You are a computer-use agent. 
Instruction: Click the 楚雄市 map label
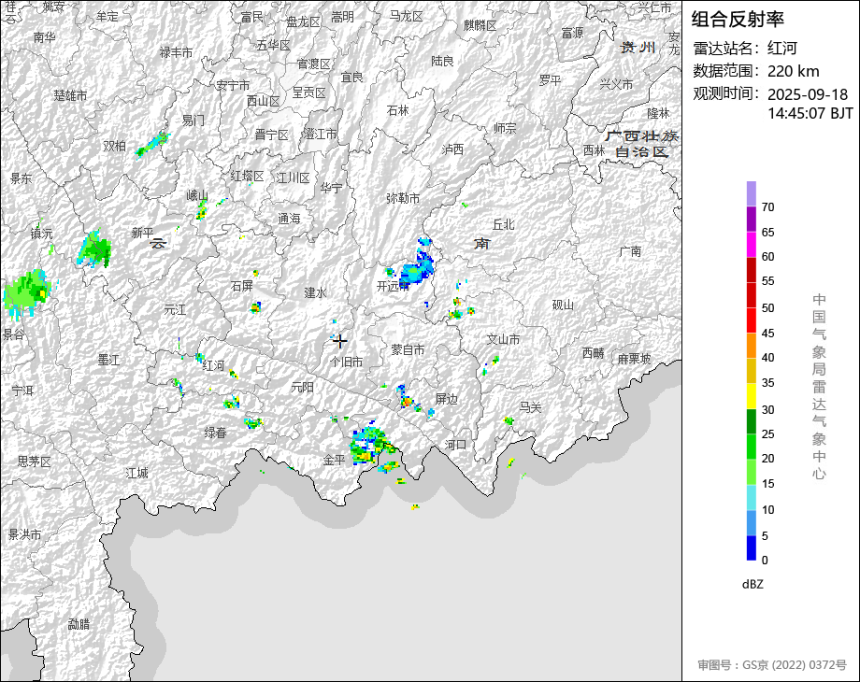(70, 95)
